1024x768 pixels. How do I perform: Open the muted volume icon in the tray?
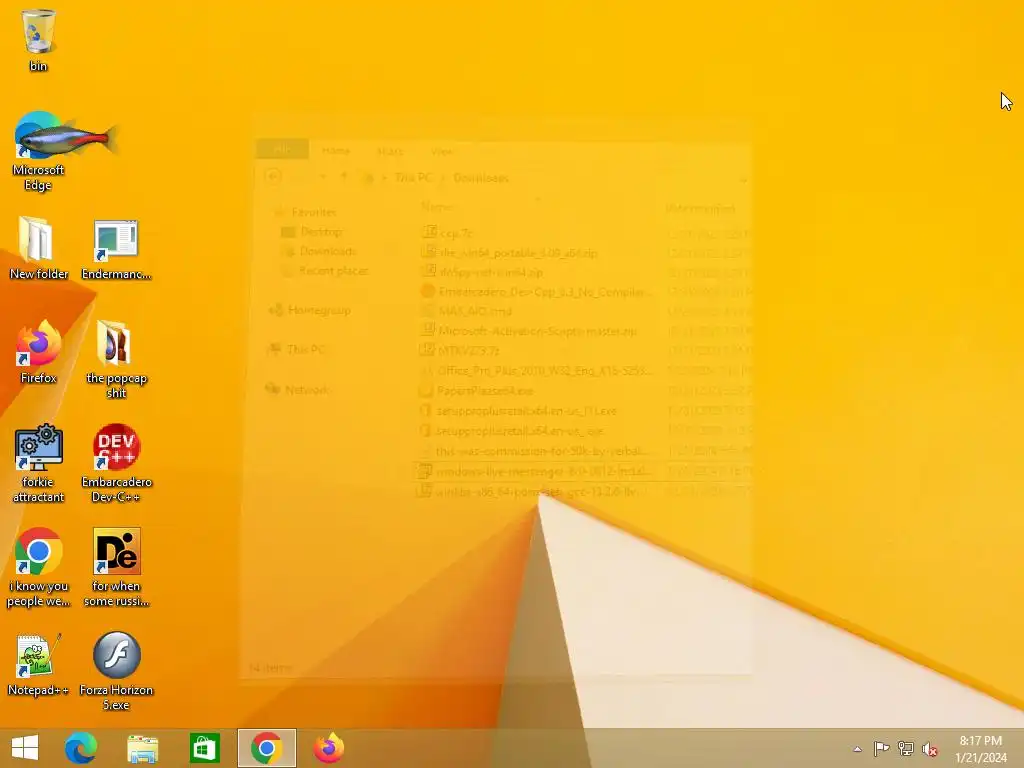[x=929, y=749]
